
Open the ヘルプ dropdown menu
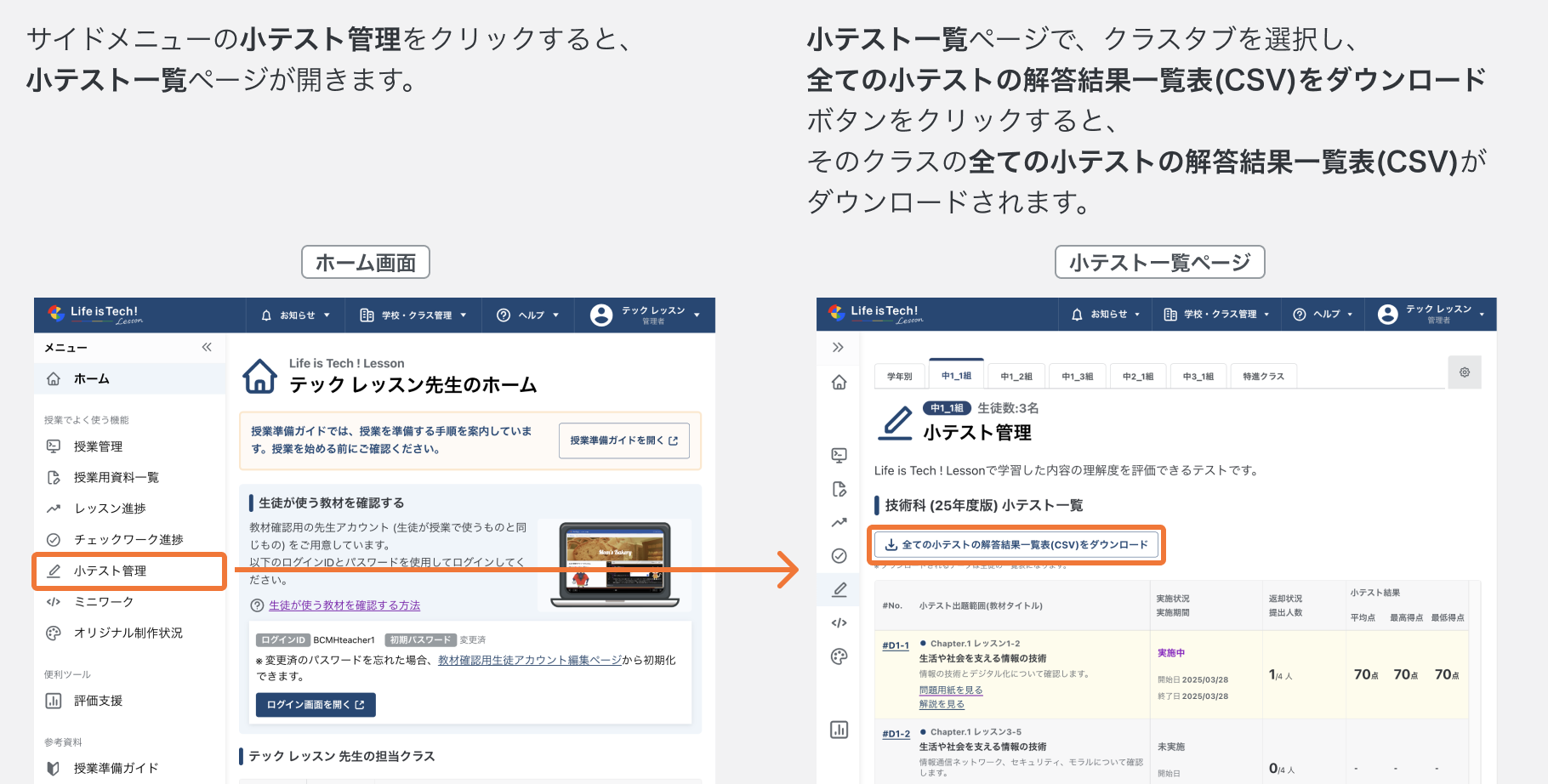pos(528,315)
